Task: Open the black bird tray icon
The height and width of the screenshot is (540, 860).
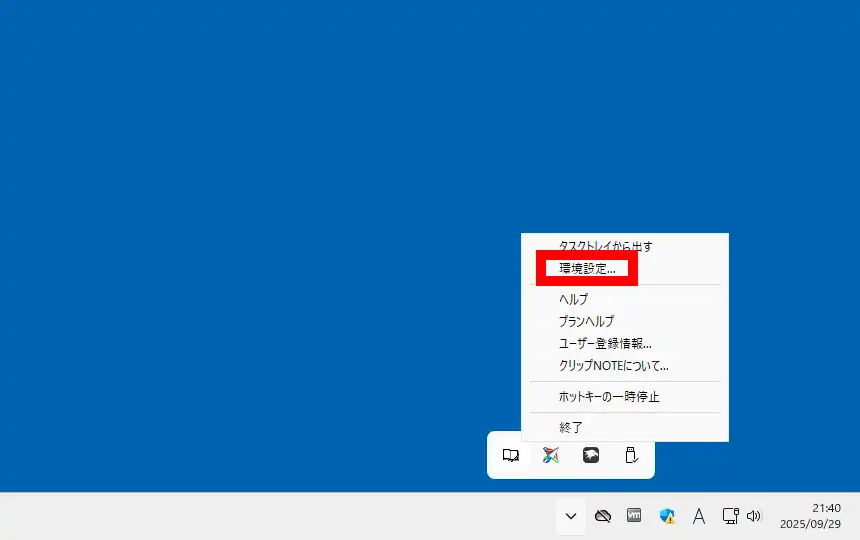Action: pos(591,455)
